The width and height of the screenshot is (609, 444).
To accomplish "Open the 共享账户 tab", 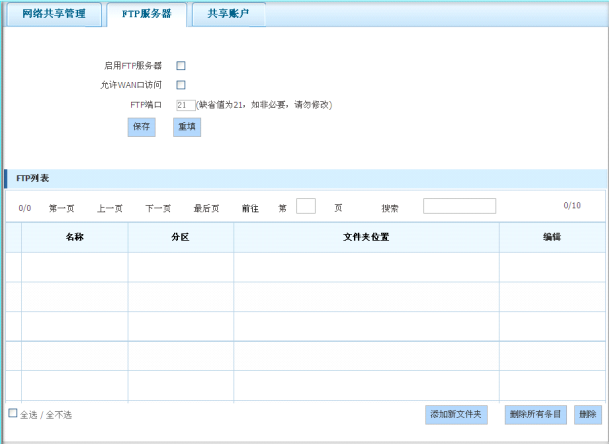I will pyautogui.click(x=228, y=14).
